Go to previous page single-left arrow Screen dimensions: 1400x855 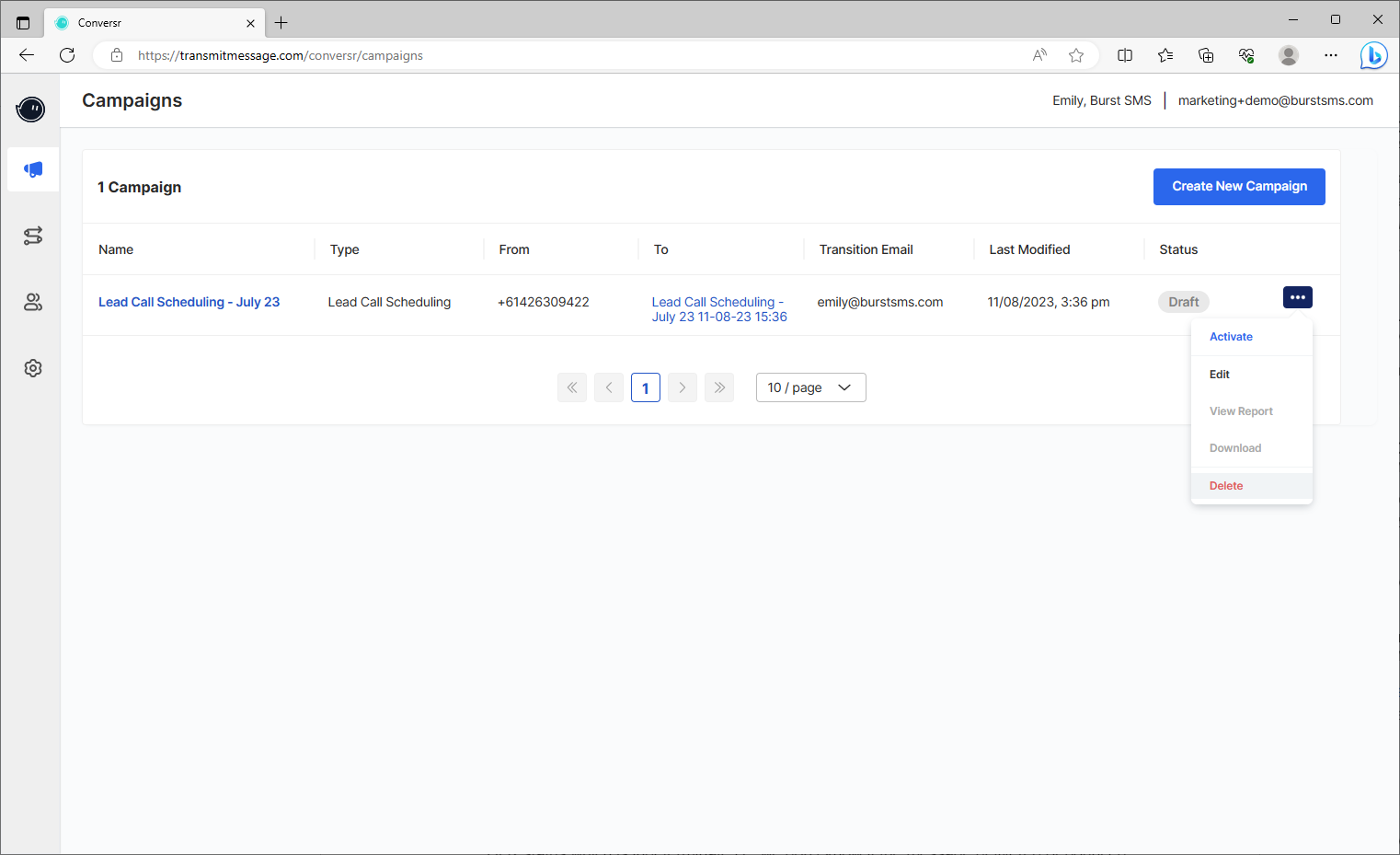click(x=609, y=387)
